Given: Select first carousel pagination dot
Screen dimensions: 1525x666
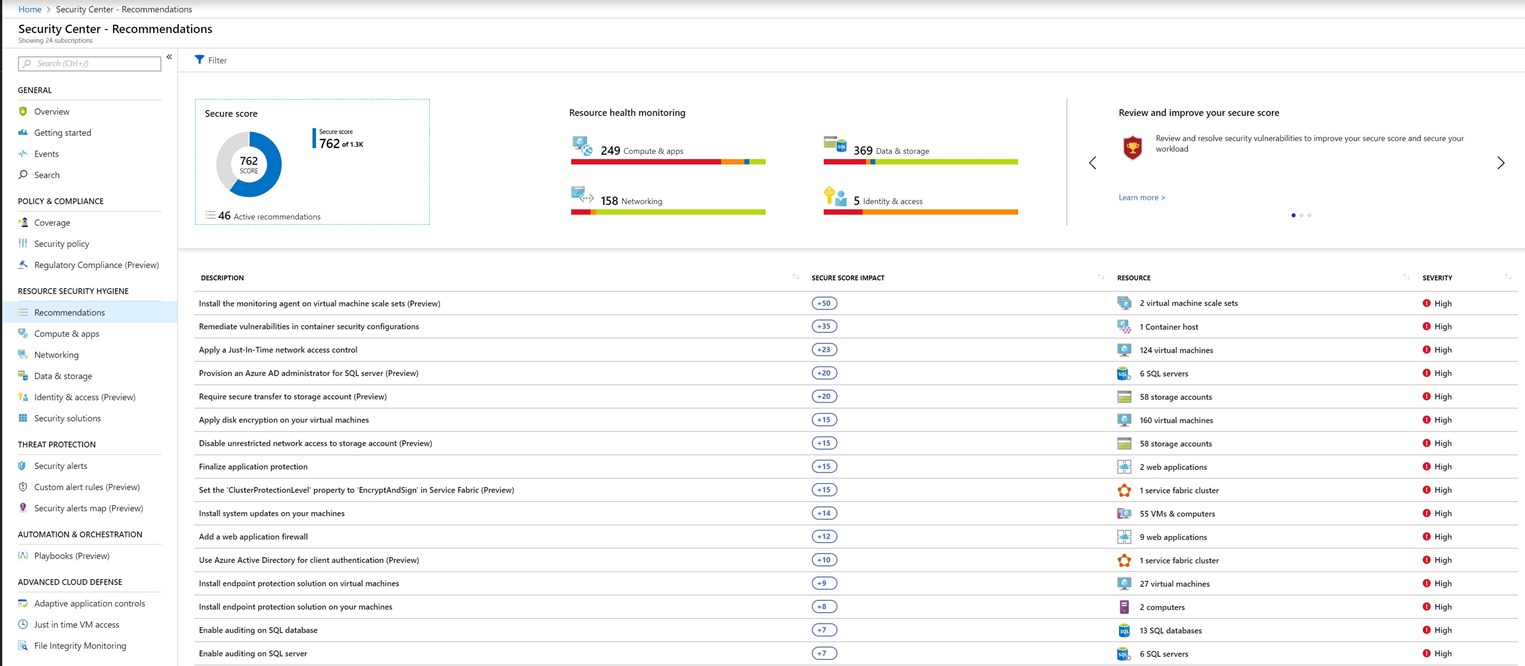Looking at the screenshot, I should 1293,215.
